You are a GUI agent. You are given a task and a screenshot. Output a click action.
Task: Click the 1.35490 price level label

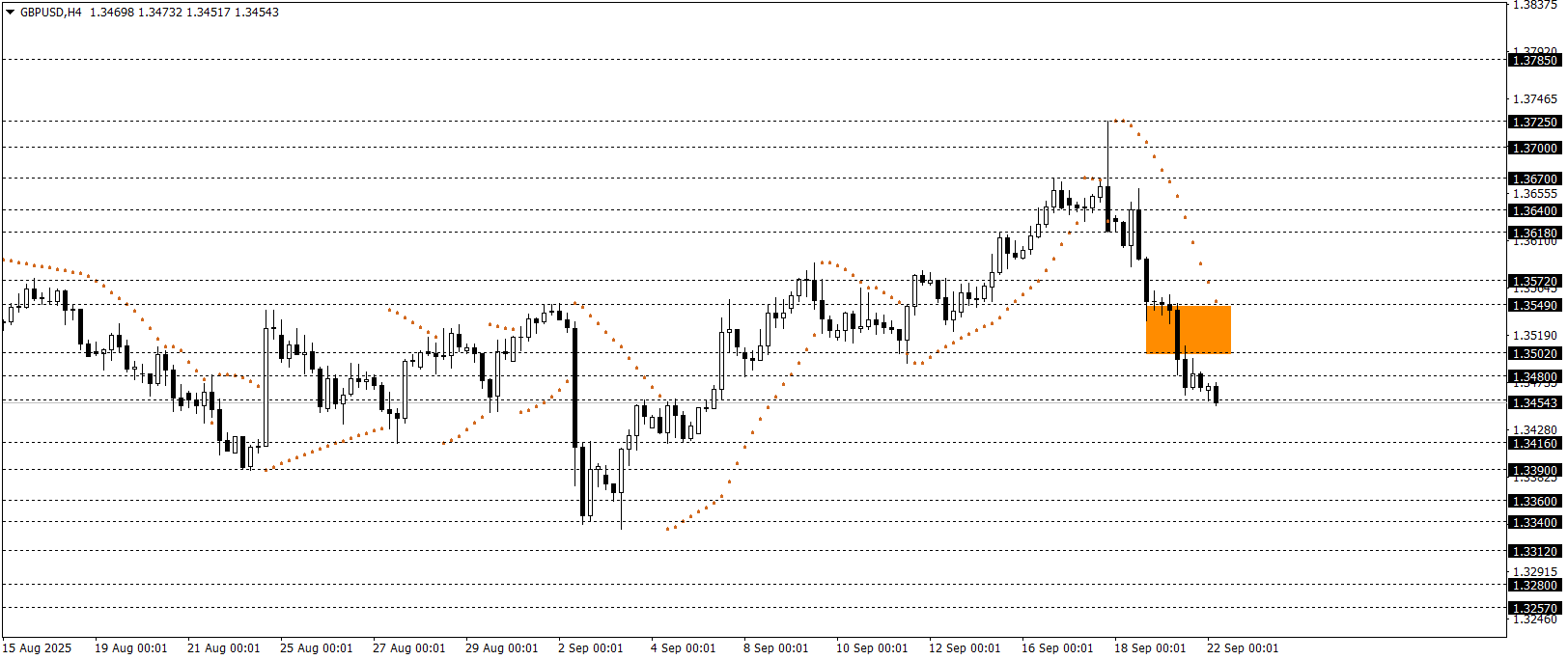pyautogui.click(x=1534, y=305)
